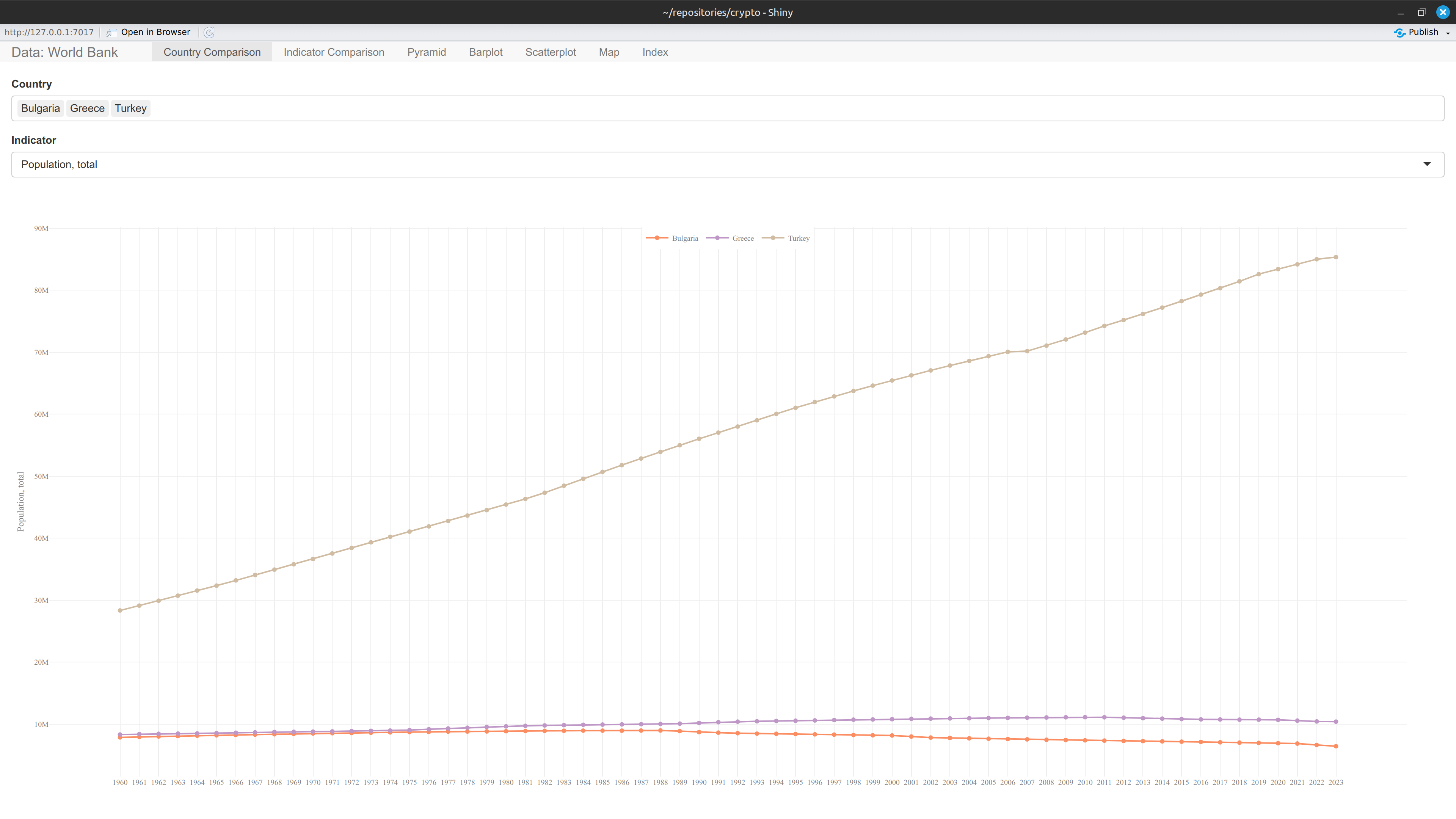
Task: Click the http://127.0.0.1:7017 address text
Action: pos(49,32)
